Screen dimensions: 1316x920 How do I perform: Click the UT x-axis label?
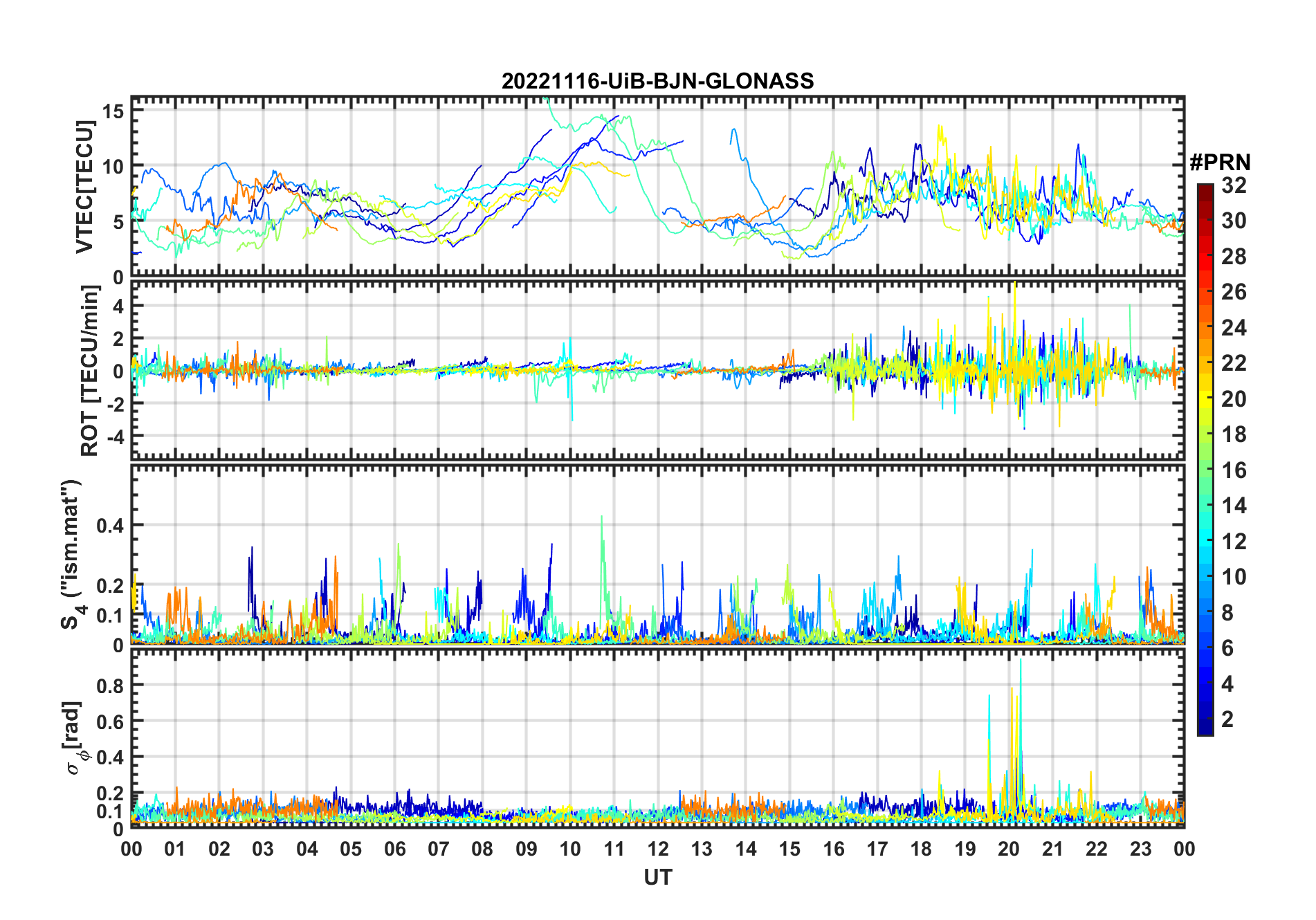coord(657,877)
